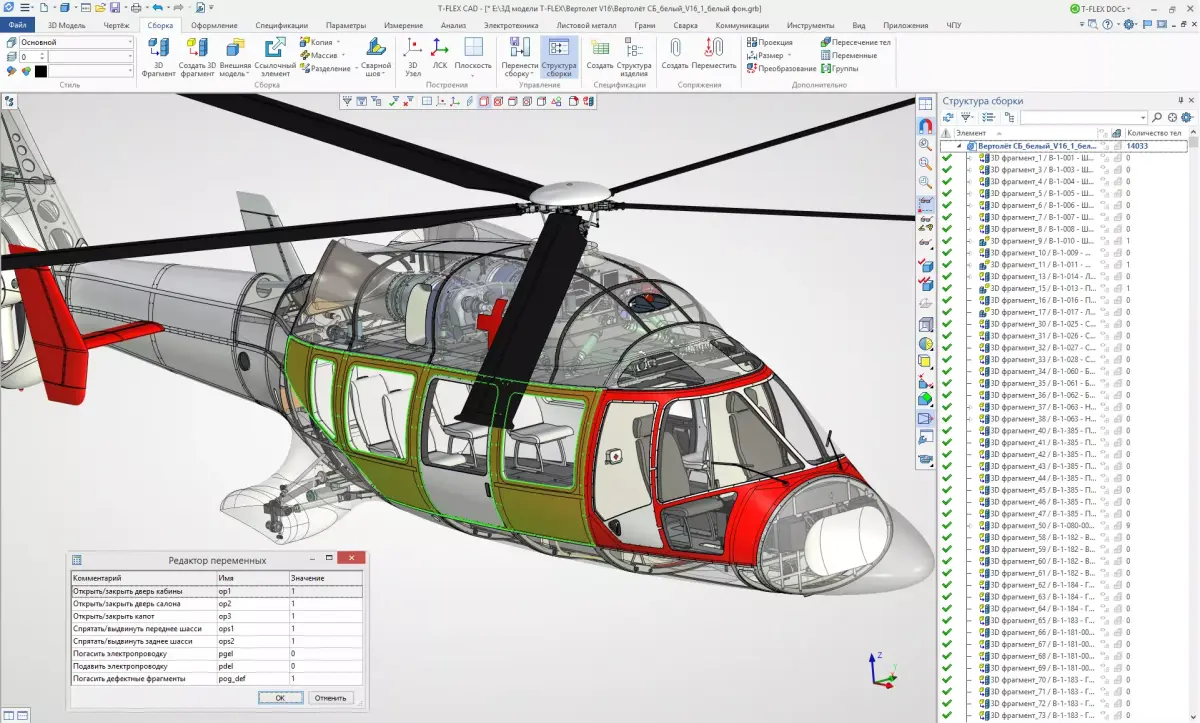Click Перенести сборку in Управление
The height and width of the screenshot is (723, 1200).
pyautogui.click(x=519, y=56)
